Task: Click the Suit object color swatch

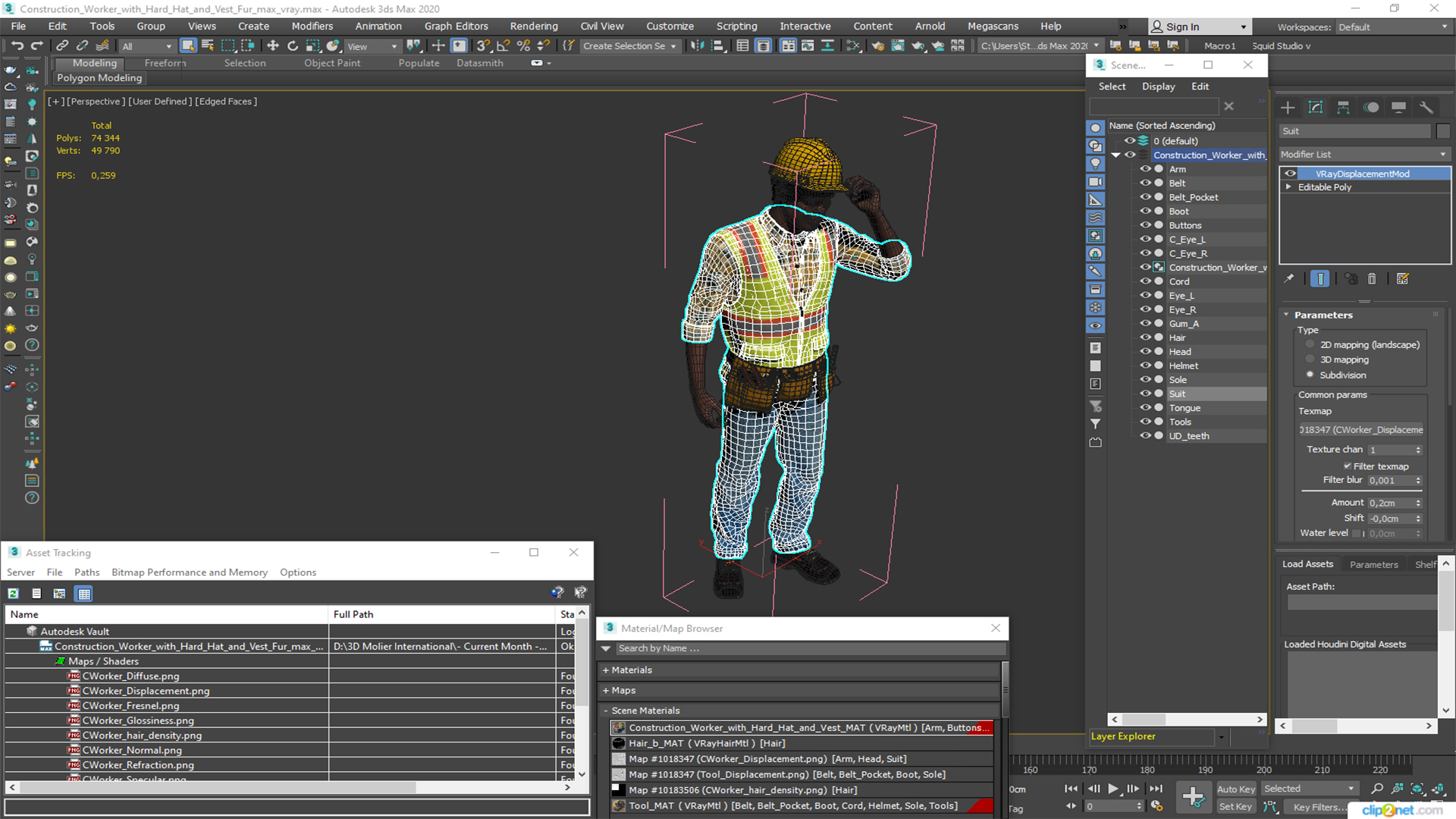Action: [x=1443, y=131]
